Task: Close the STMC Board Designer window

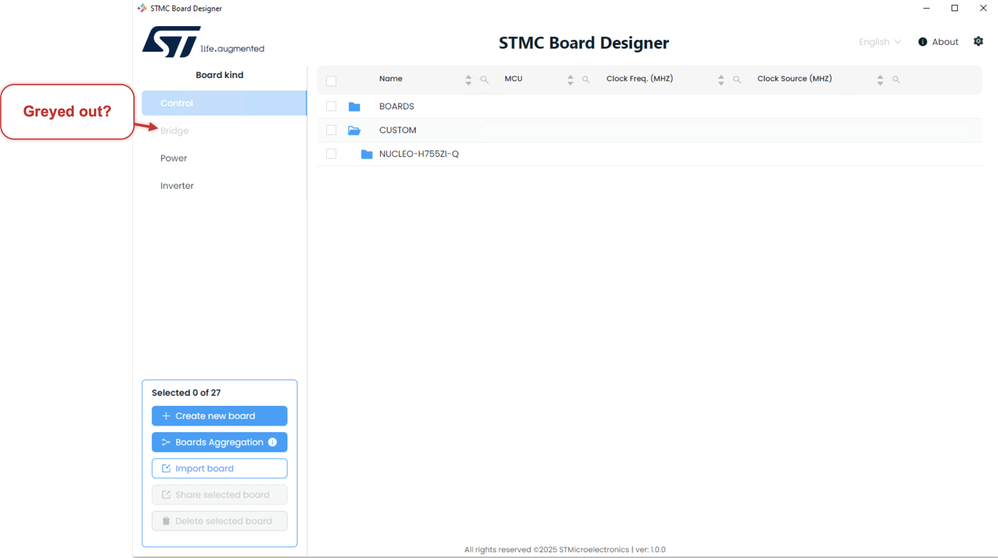Action: [983, 8]
